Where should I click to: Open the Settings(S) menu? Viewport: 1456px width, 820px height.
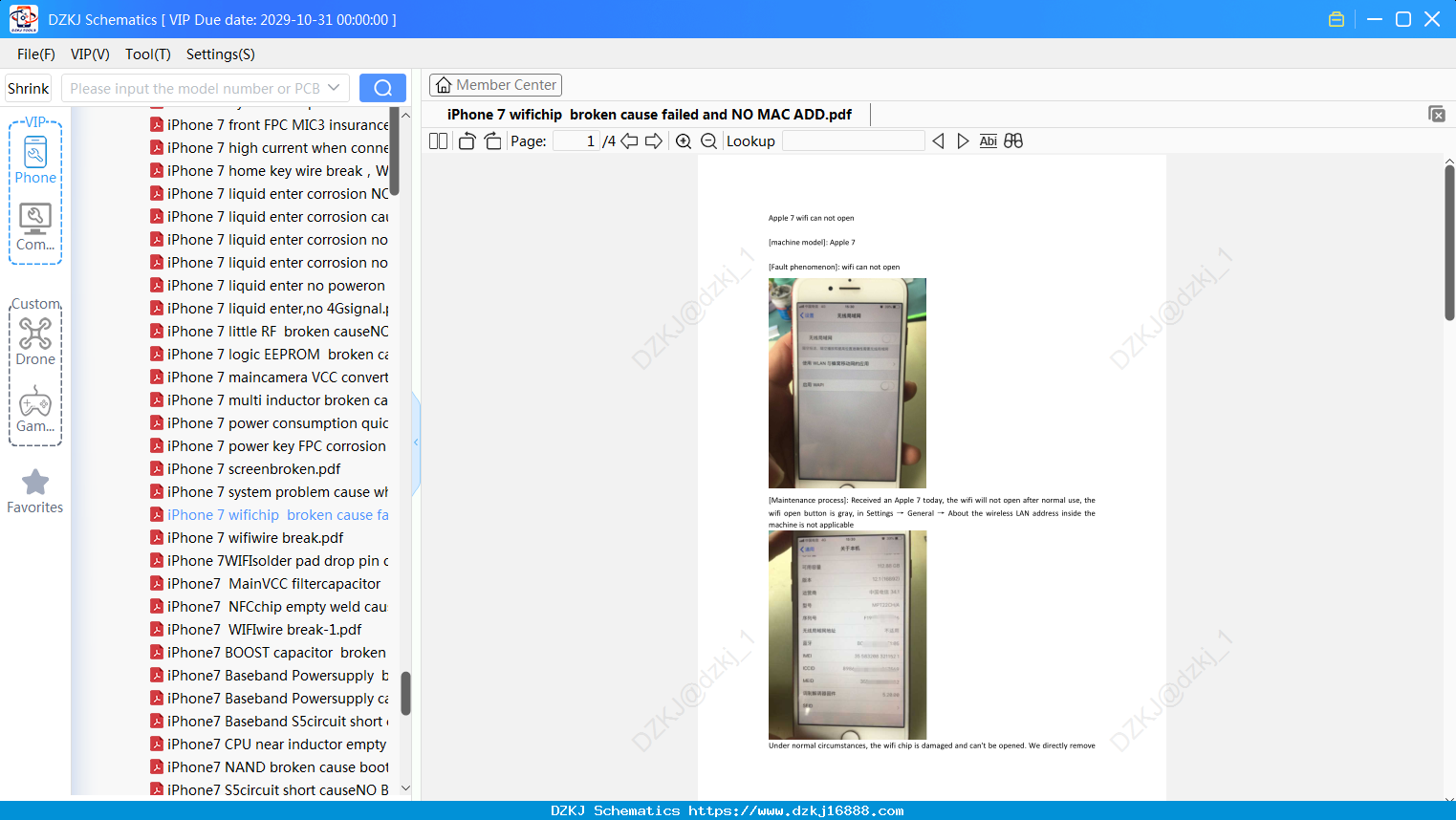pos(221,54)
